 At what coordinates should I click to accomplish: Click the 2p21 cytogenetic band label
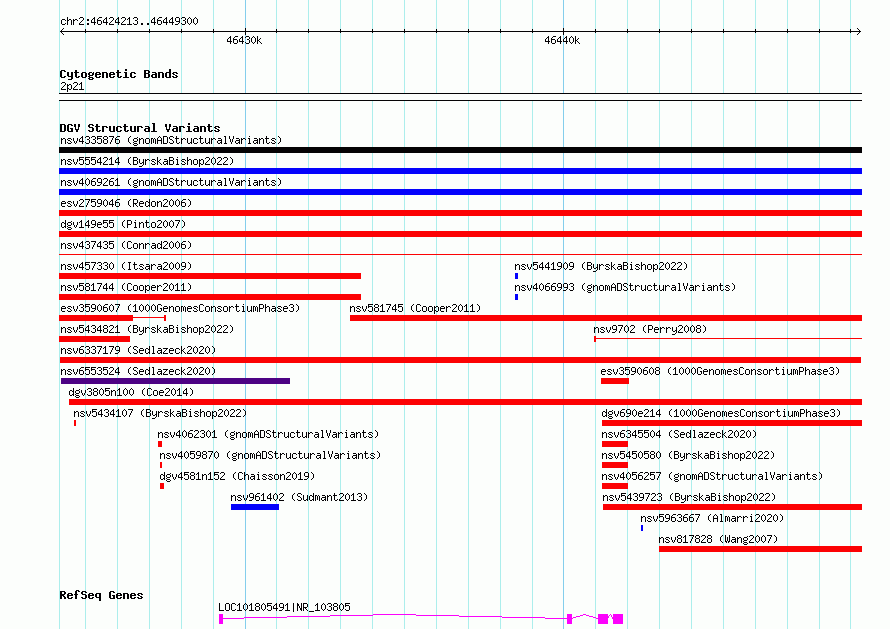(x=72, y=86)
